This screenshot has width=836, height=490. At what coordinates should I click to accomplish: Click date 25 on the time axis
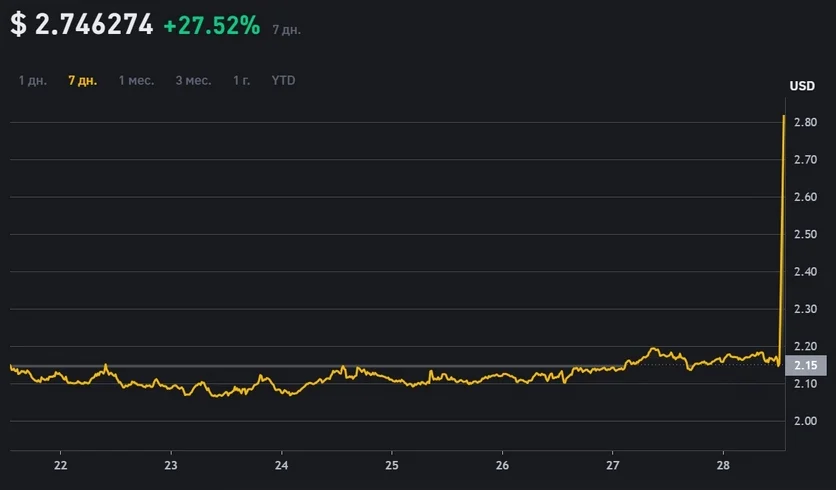point(392,465)
